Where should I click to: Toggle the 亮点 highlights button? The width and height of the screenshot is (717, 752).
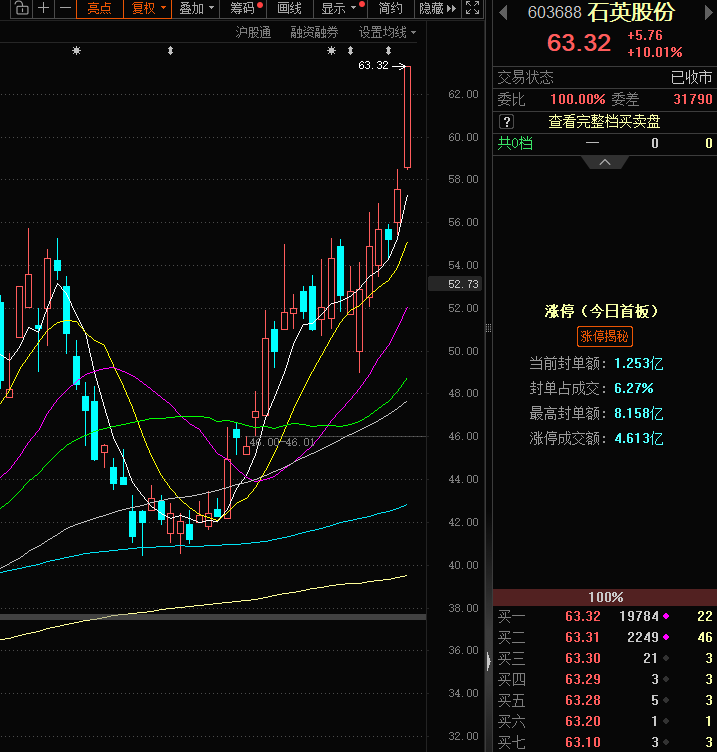point(100,9)
